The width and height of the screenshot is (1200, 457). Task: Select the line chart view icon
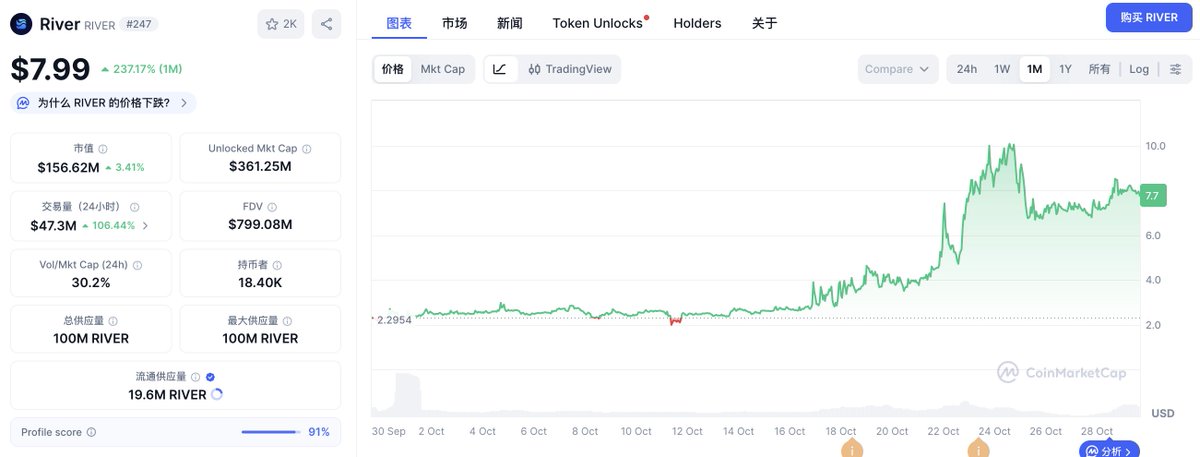[x=500, y=69]
